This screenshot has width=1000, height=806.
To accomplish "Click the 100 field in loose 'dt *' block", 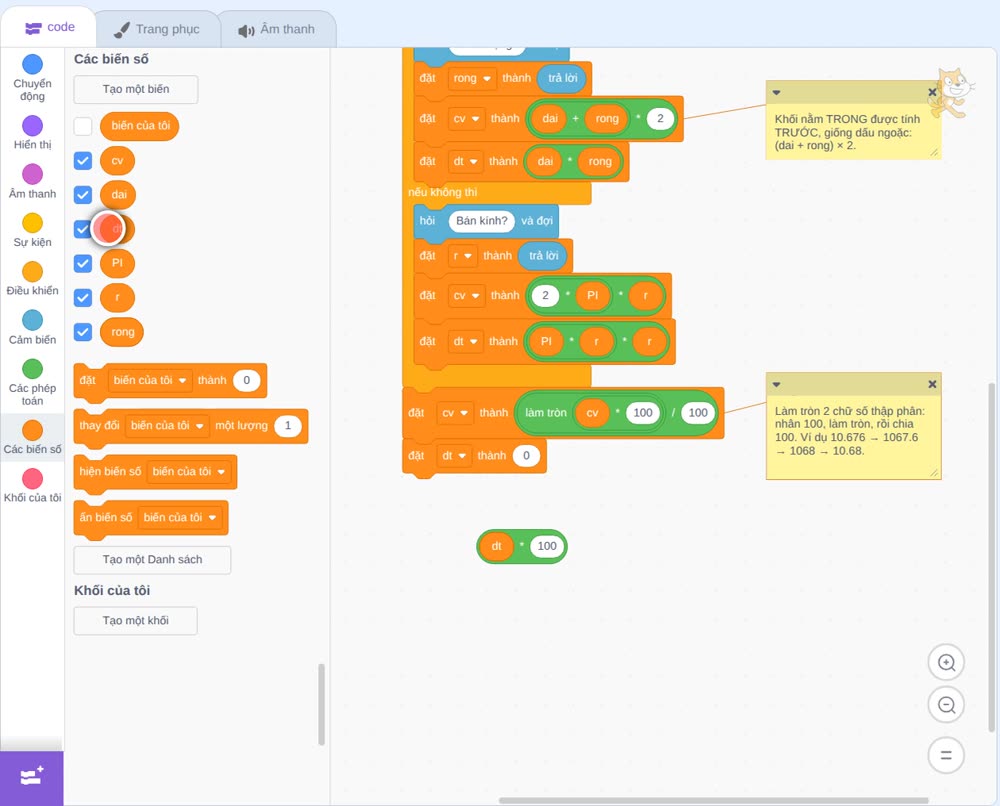I will 547,546.
